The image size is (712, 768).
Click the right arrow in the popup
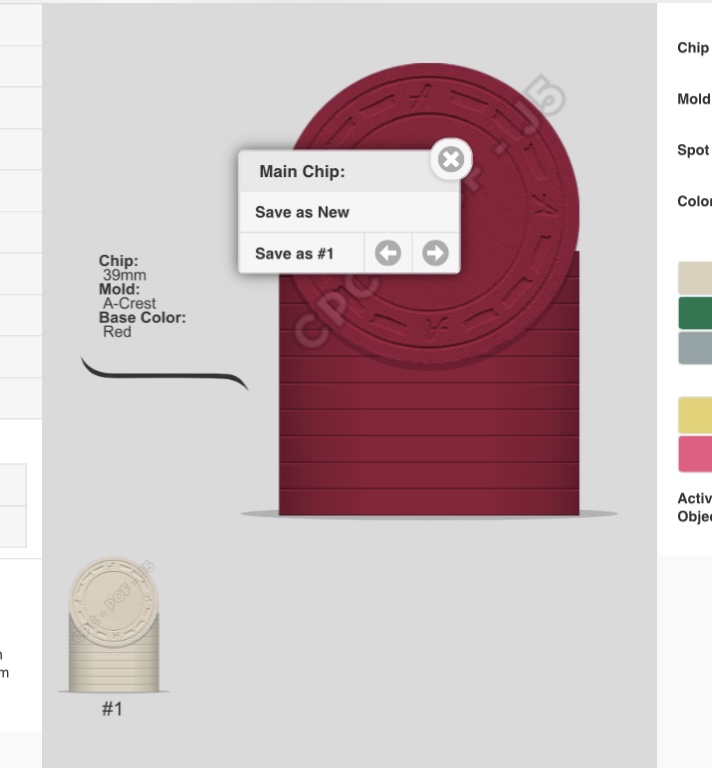[435, 253]
